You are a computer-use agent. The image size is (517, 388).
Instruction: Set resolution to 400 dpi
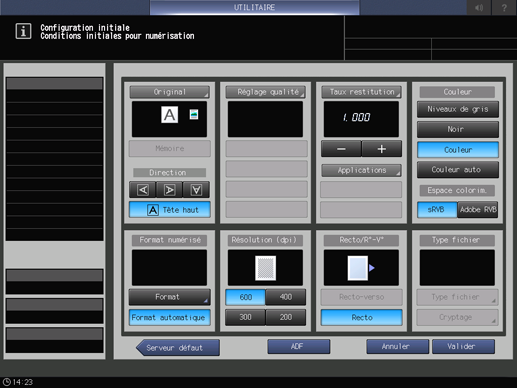286,297
